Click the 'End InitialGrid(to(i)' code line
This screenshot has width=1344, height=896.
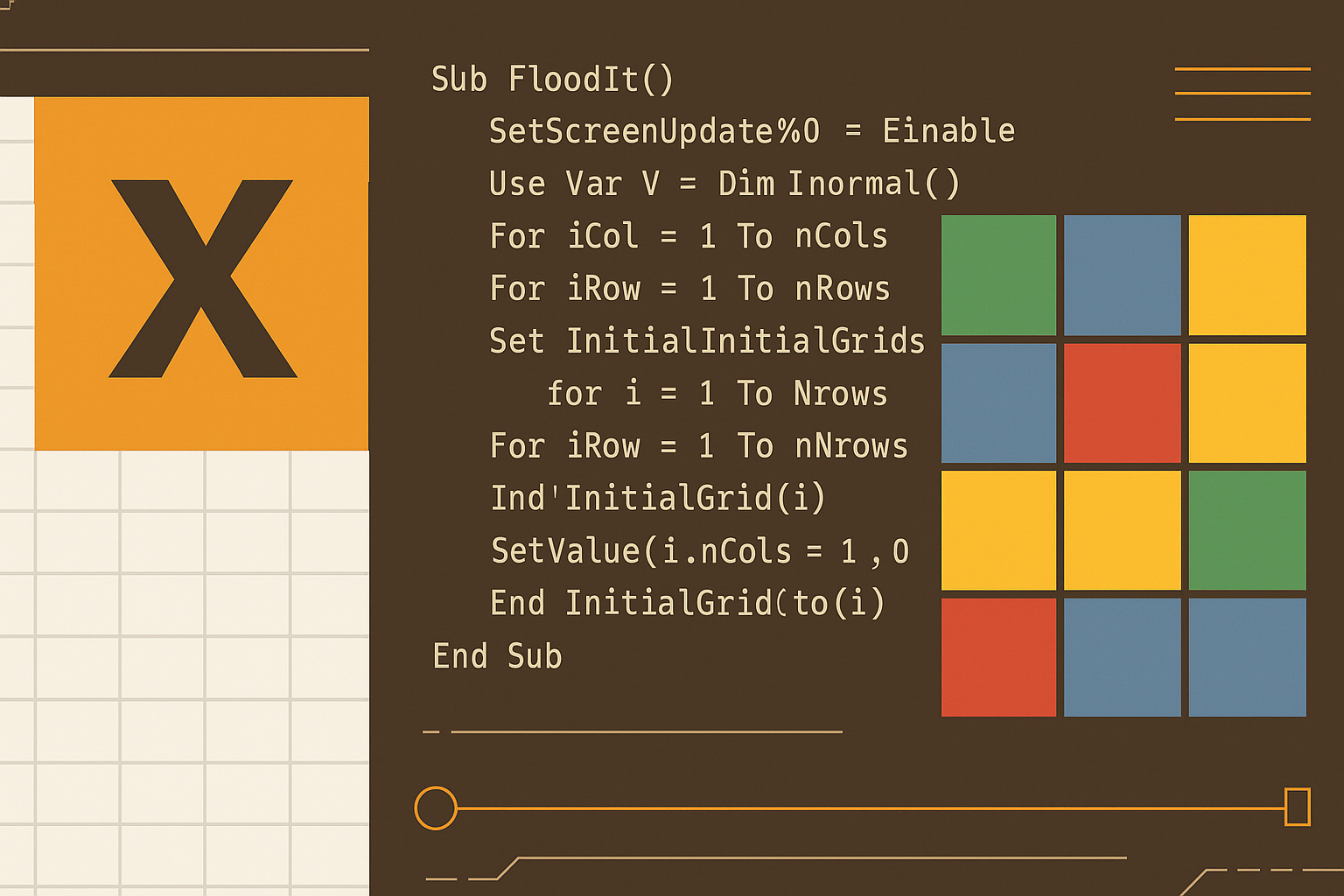(x=688, y=604)
